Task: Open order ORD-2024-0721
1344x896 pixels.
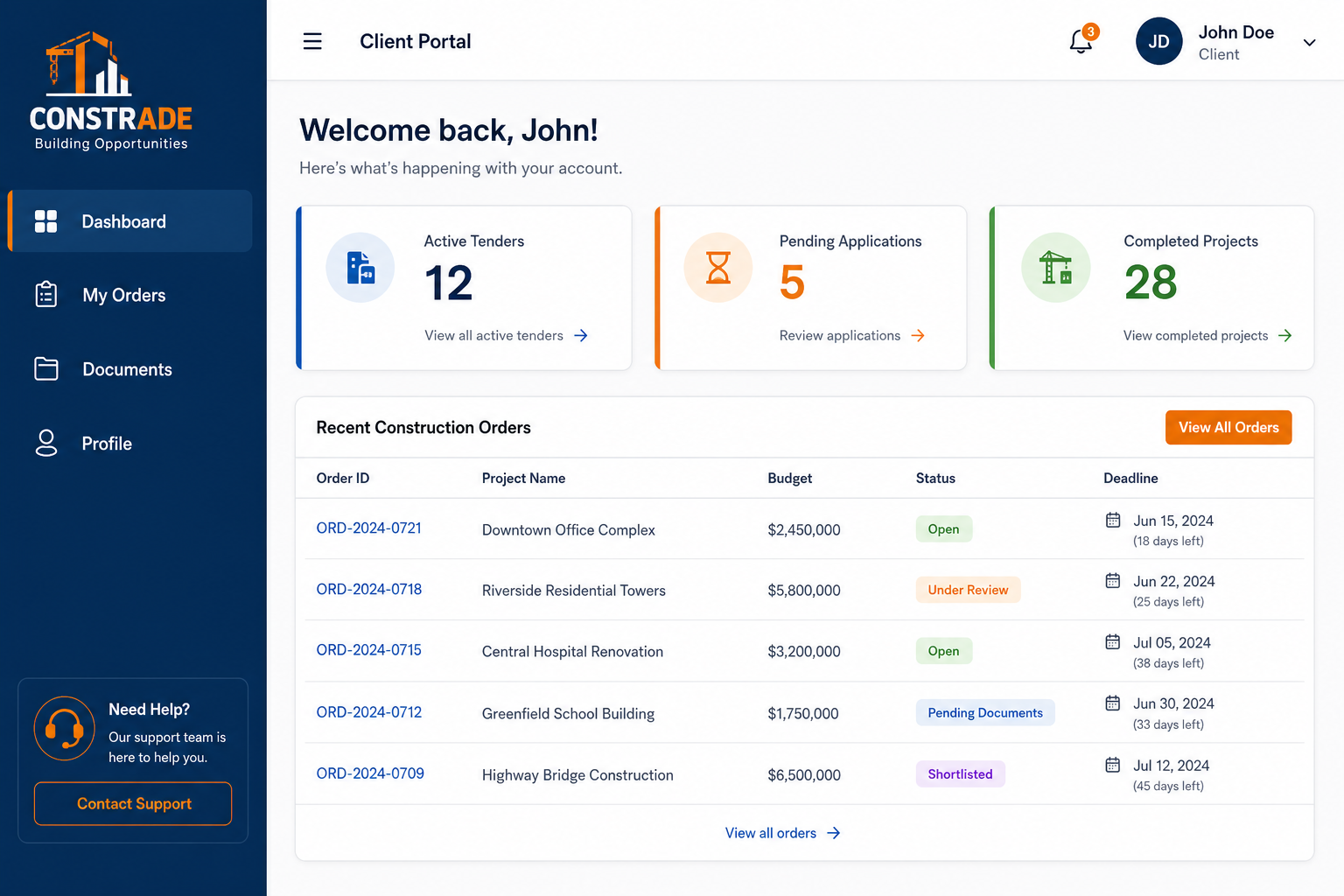Action: (368, 528)
